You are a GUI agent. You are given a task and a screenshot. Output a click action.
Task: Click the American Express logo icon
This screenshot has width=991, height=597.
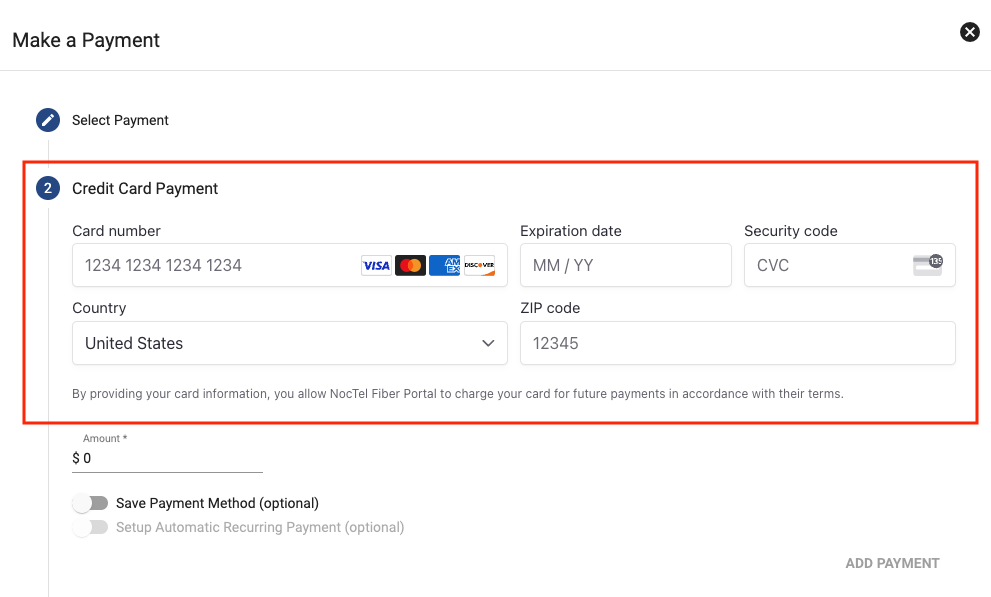pos(445,265)
